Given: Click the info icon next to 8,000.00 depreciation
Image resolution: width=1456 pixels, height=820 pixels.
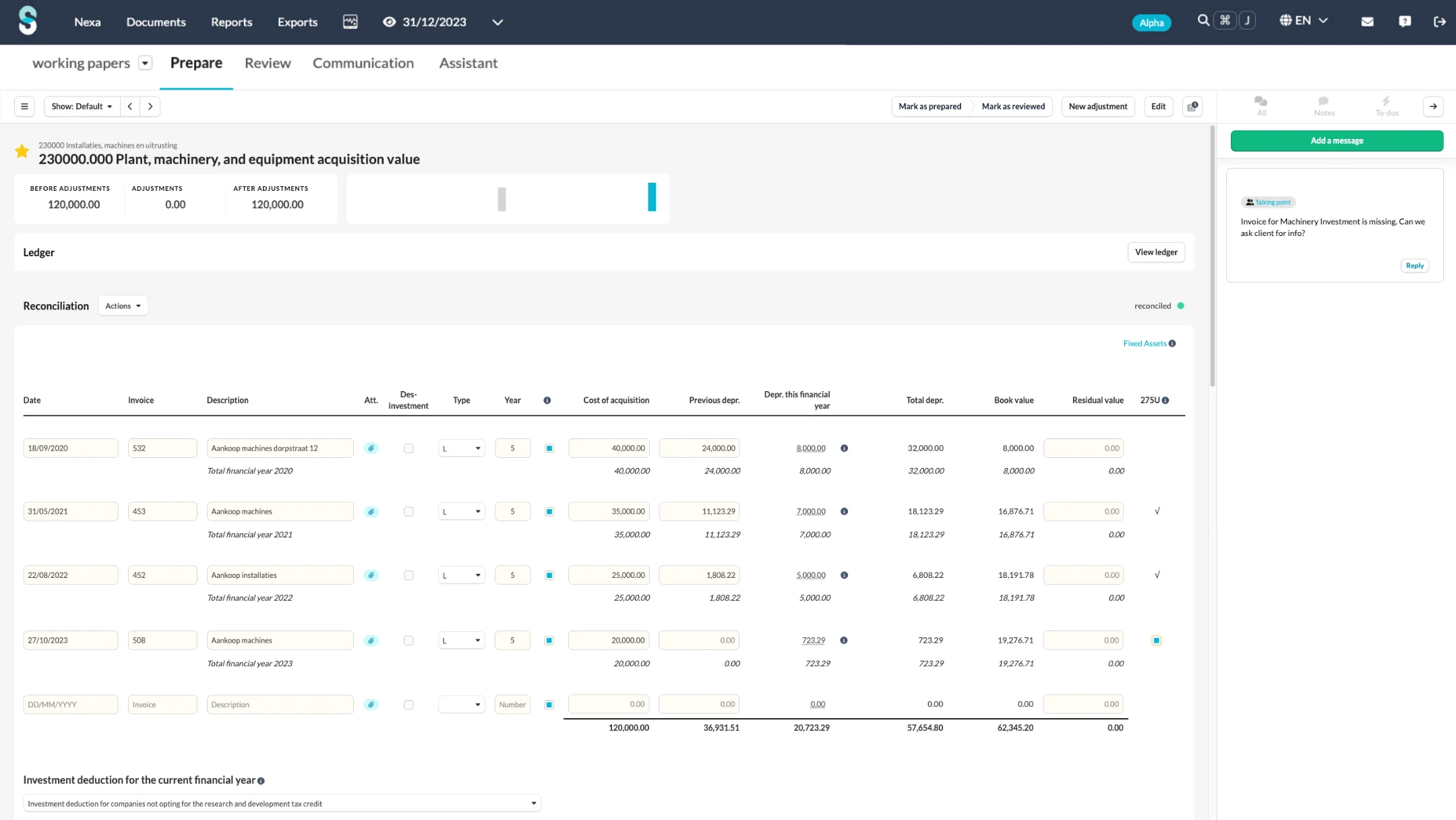Looking at the screenshot, I should (x=844, y=448).
